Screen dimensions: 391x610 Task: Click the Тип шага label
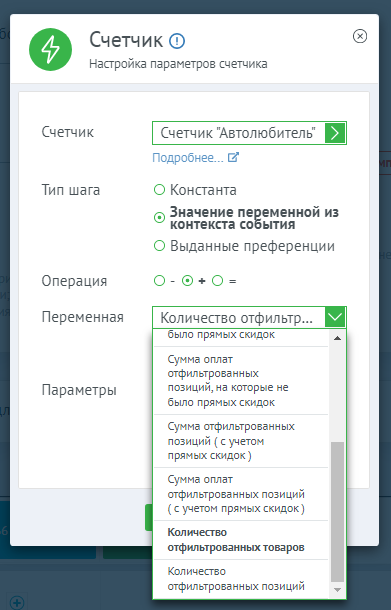point(71,190)
